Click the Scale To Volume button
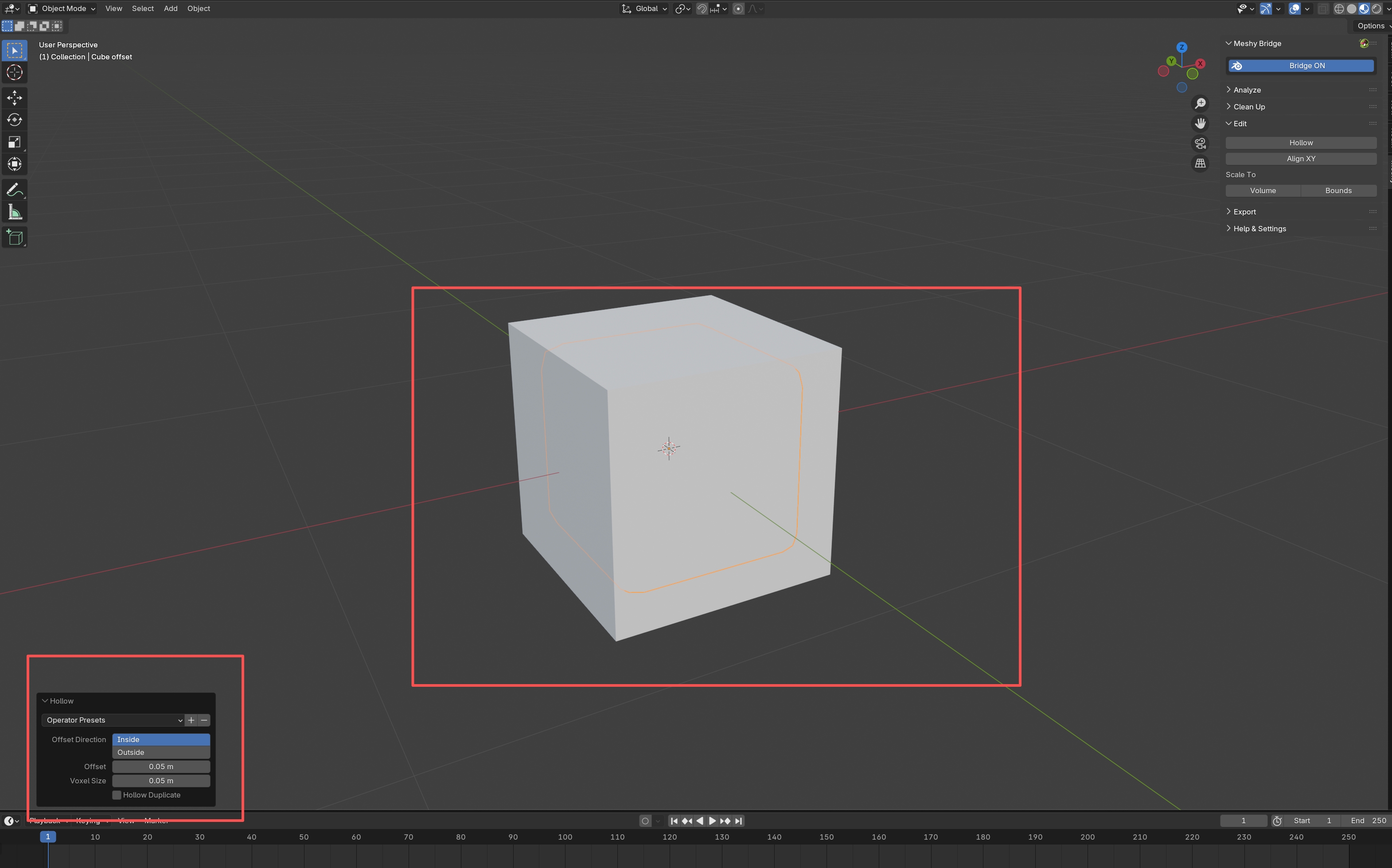Image resolution: width=1392 pixels, height=868 pixels. coord(1263,191)
